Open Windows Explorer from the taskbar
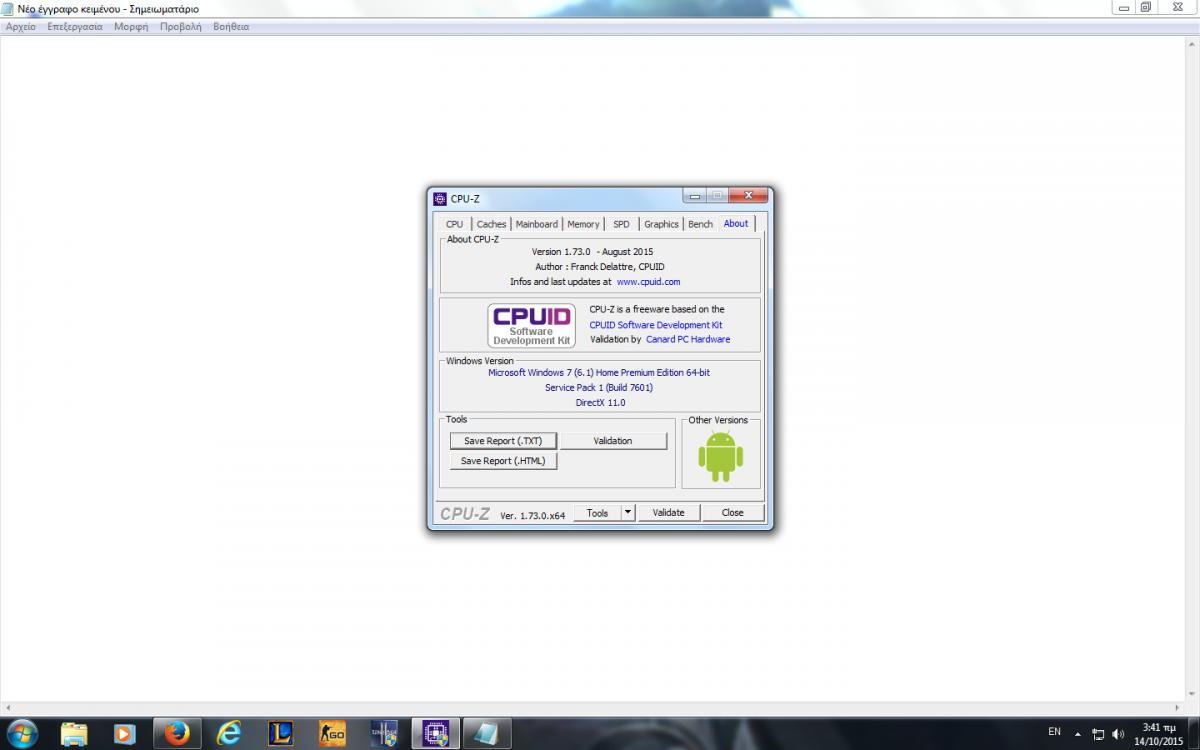 tap(74, 734)
